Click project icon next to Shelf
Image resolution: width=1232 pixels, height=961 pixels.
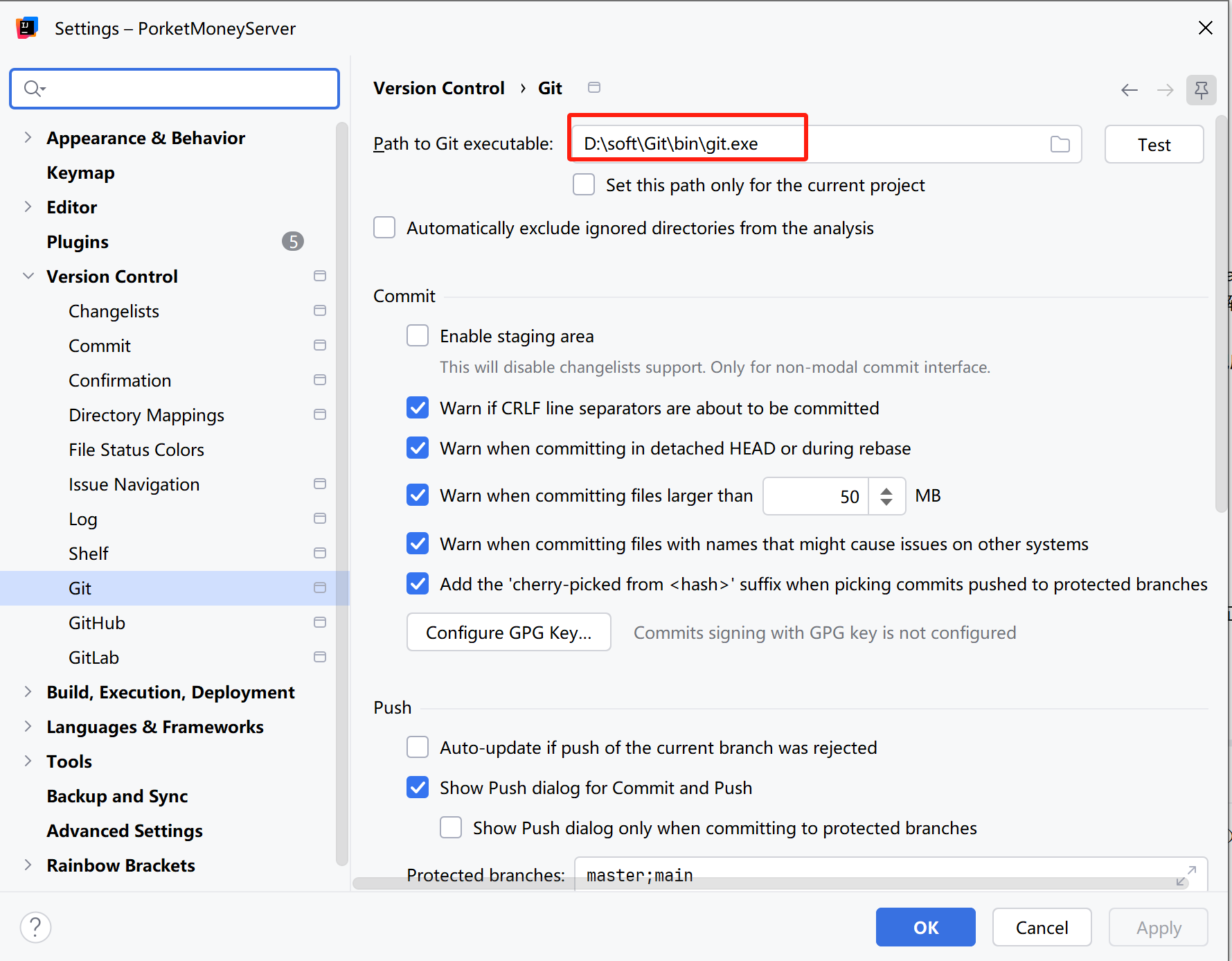pyautogui.click(x=320, y=553)
